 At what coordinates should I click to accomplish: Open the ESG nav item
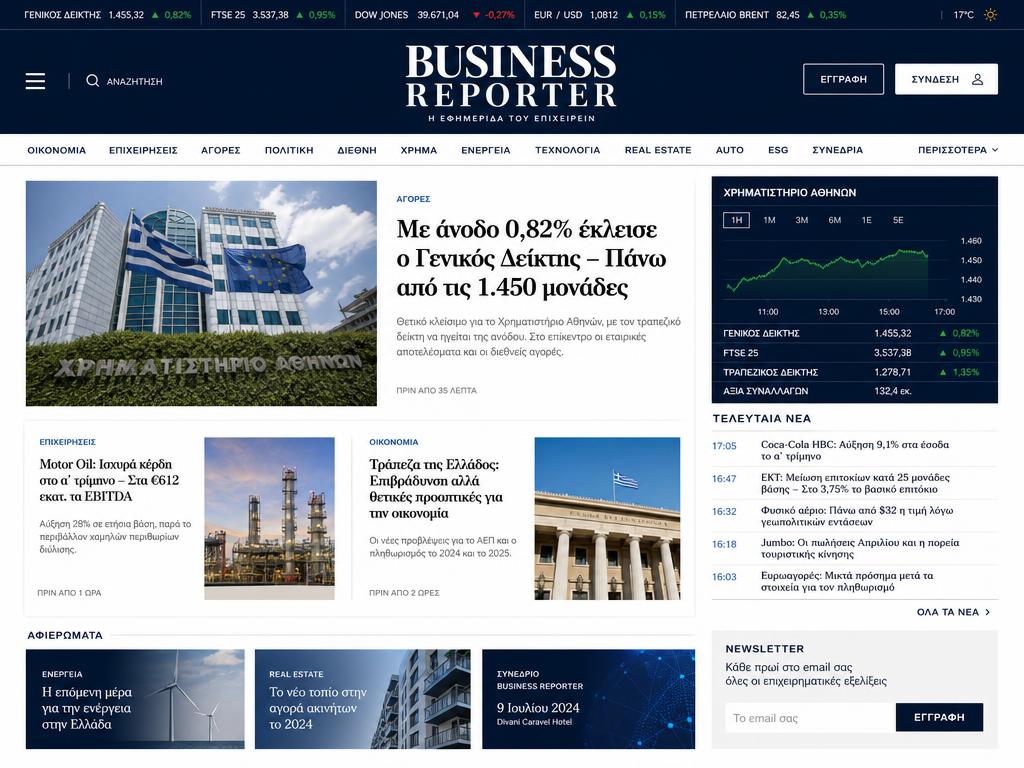point(778,150)
